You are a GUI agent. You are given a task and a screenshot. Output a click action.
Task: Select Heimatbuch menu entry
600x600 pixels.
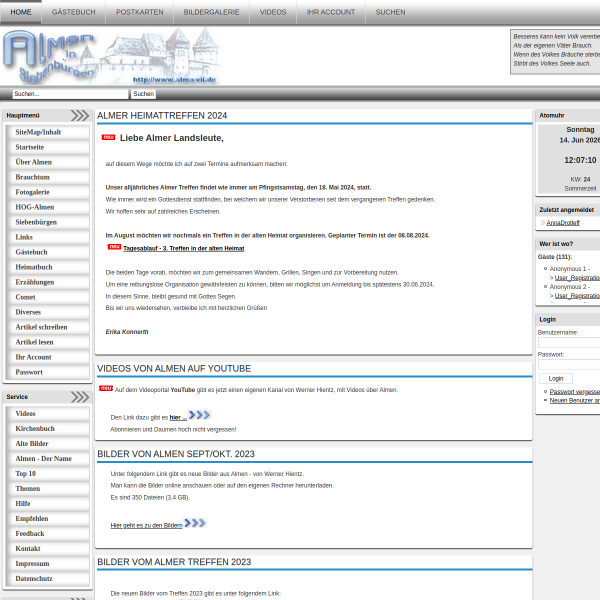[x=48, y=267]
